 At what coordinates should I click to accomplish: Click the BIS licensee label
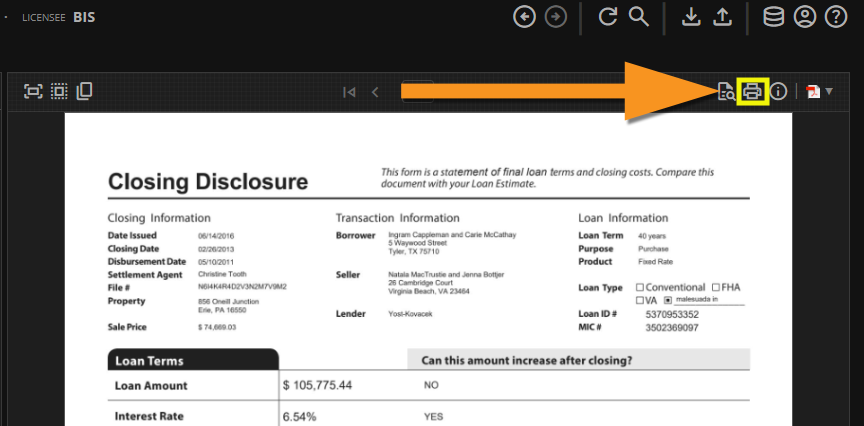84,18
